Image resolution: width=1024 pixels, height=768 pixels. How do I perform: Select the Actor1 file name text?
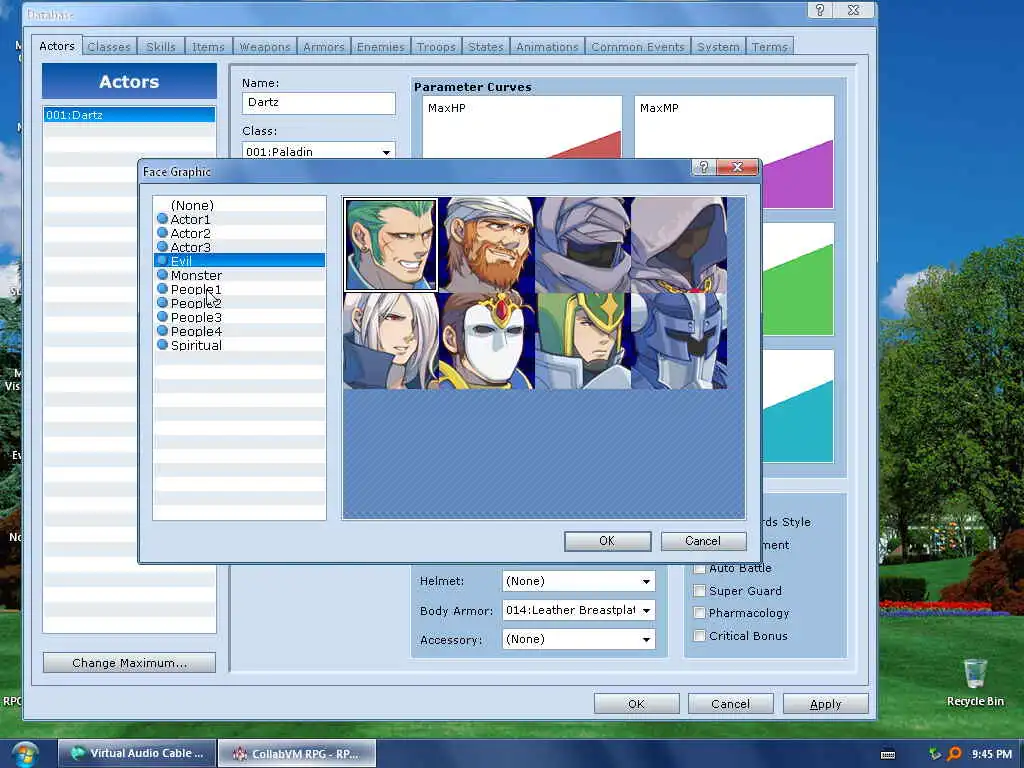coord(190,219)
